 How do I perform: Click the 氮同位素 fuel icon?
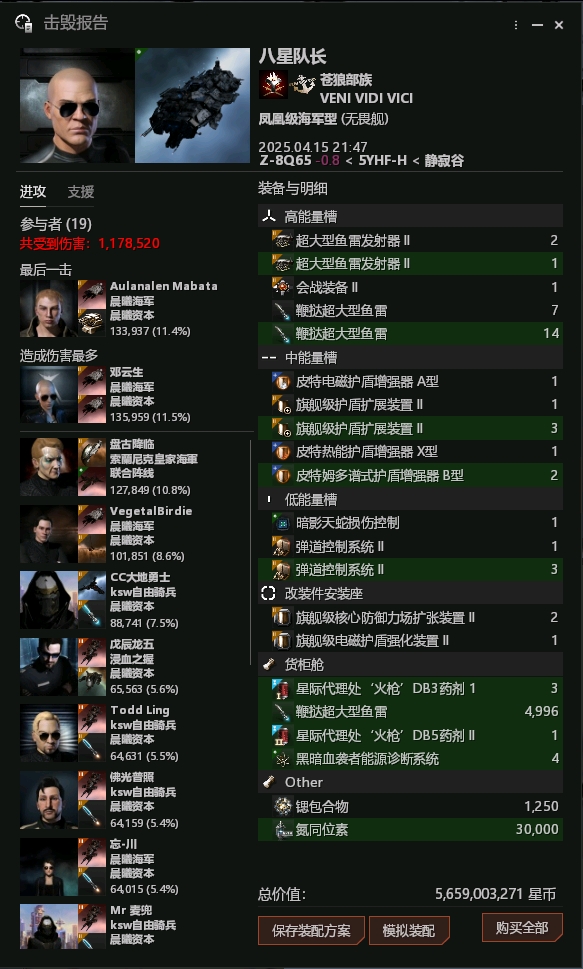click(x=283, y=829)
